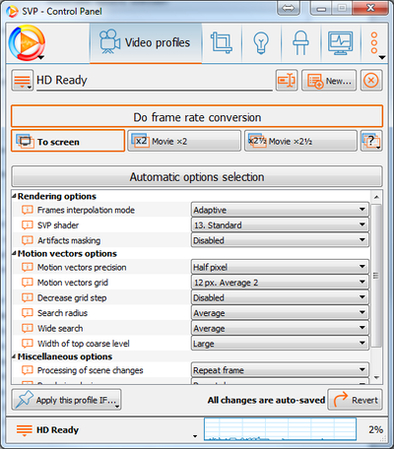Delete profile with the orange X icon

pos(371,80)
